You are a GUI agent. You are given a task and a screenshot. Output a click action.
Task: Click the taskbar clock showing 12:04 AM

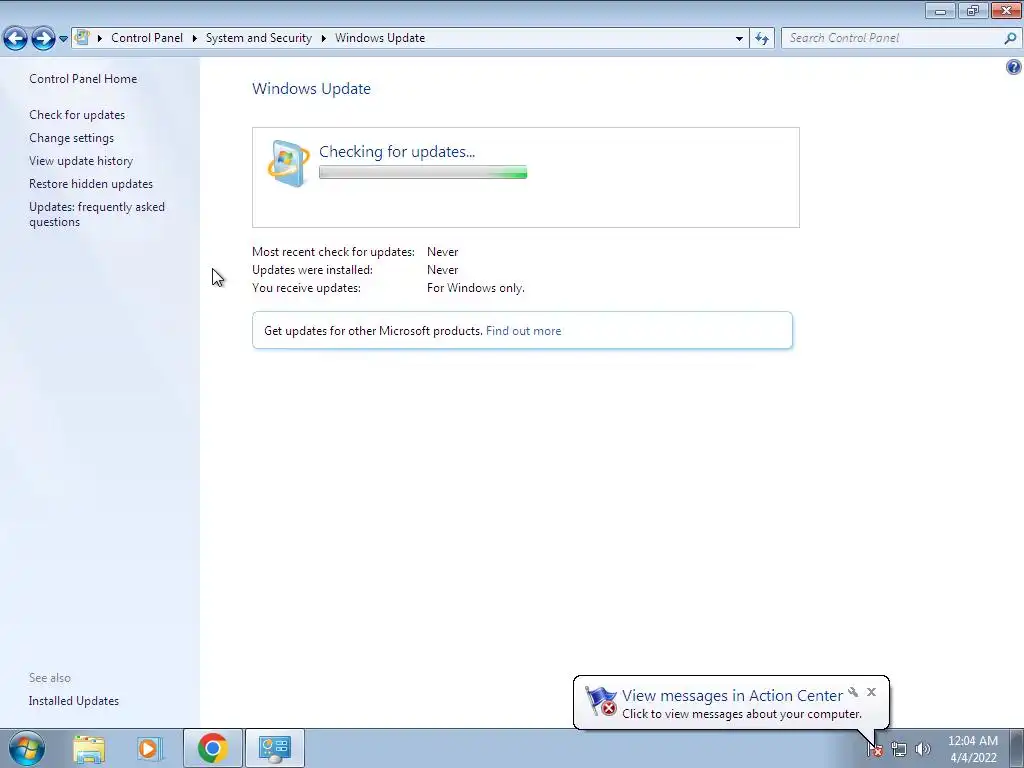tap(973, 749)
